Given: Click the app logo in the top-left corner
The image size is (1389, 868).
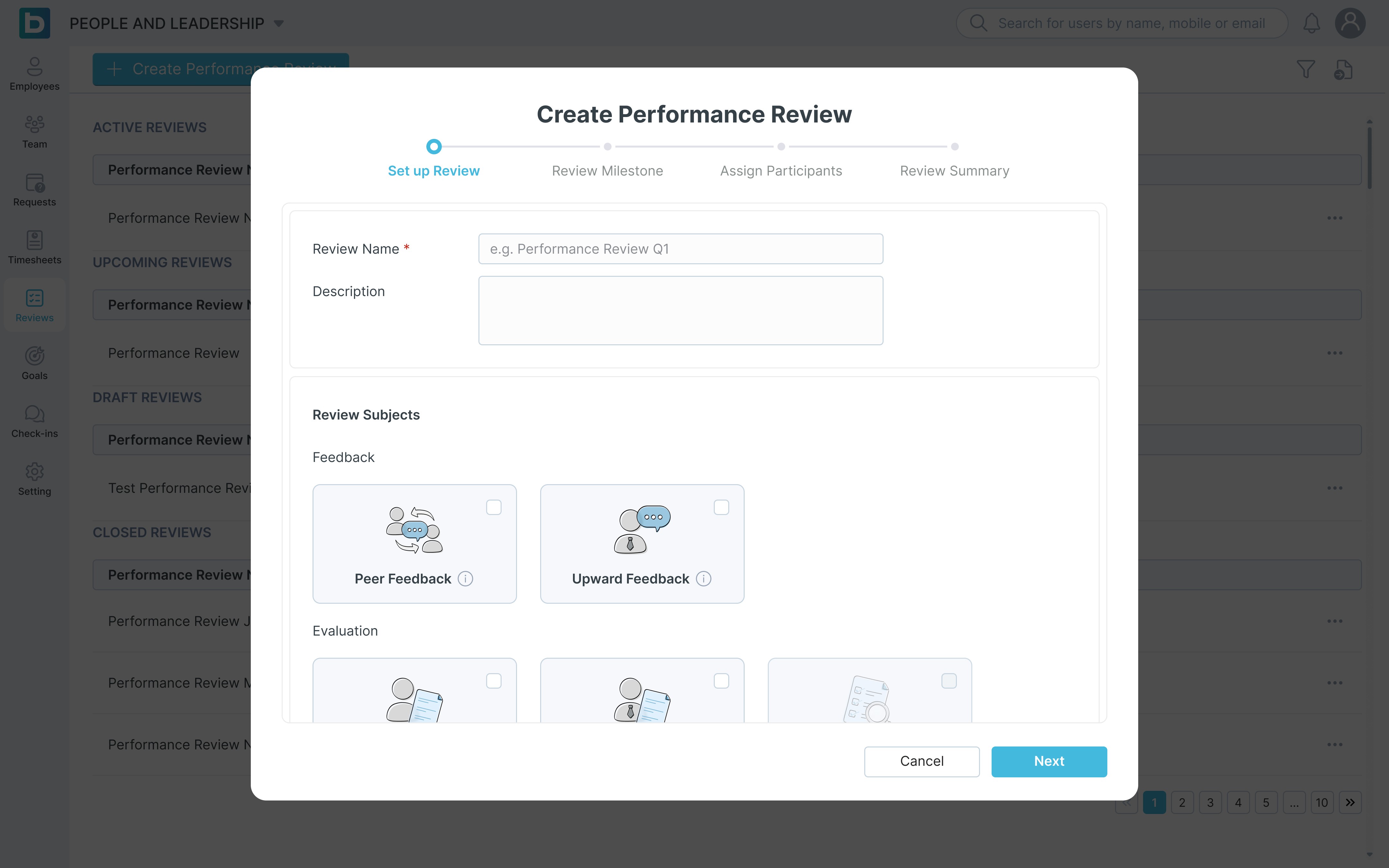Looking at the screenshot, I should coord(34,23).
